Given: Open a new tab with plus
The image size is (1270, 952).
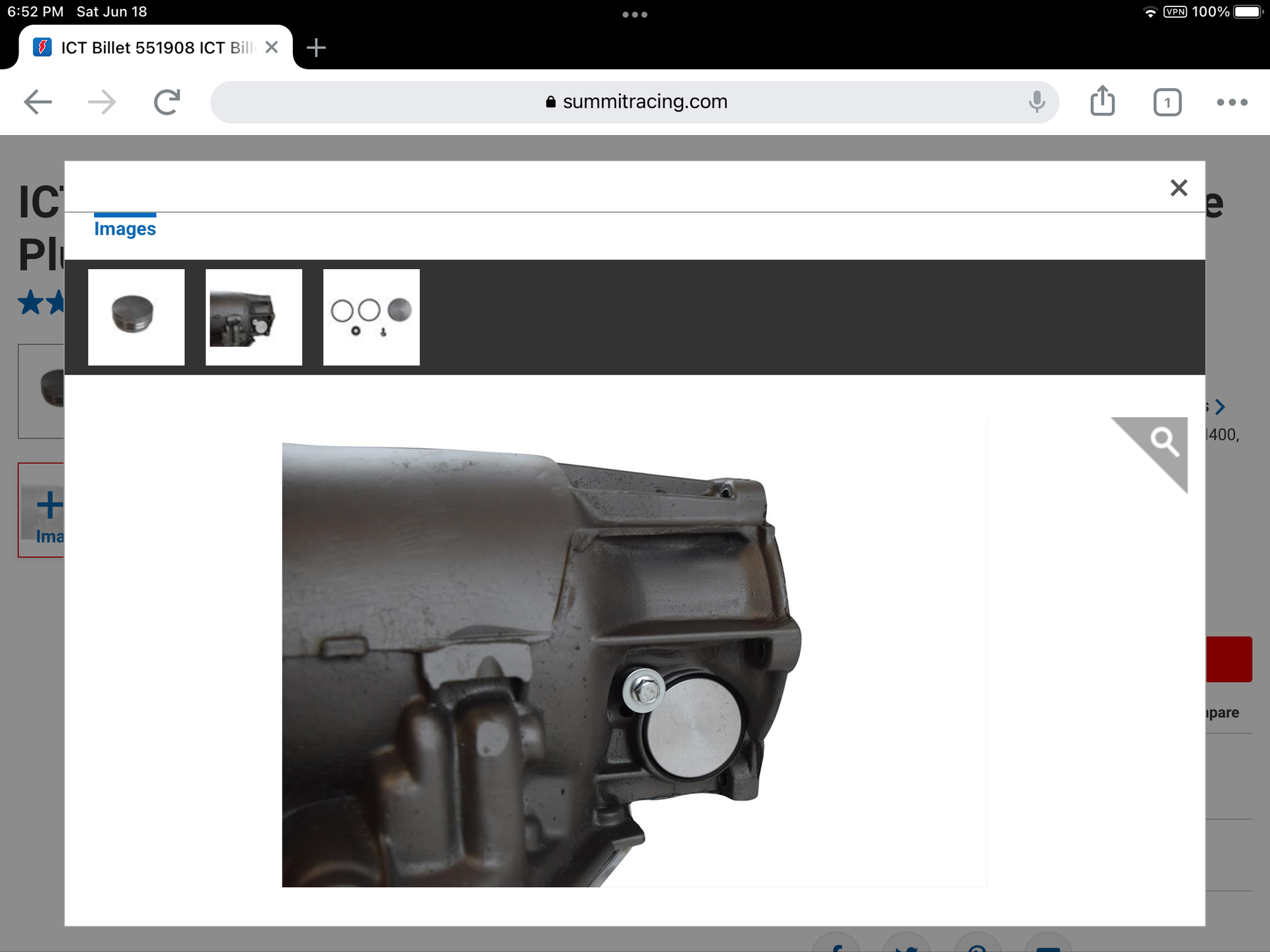Looking at the screenshot, I should coord(316,48).
